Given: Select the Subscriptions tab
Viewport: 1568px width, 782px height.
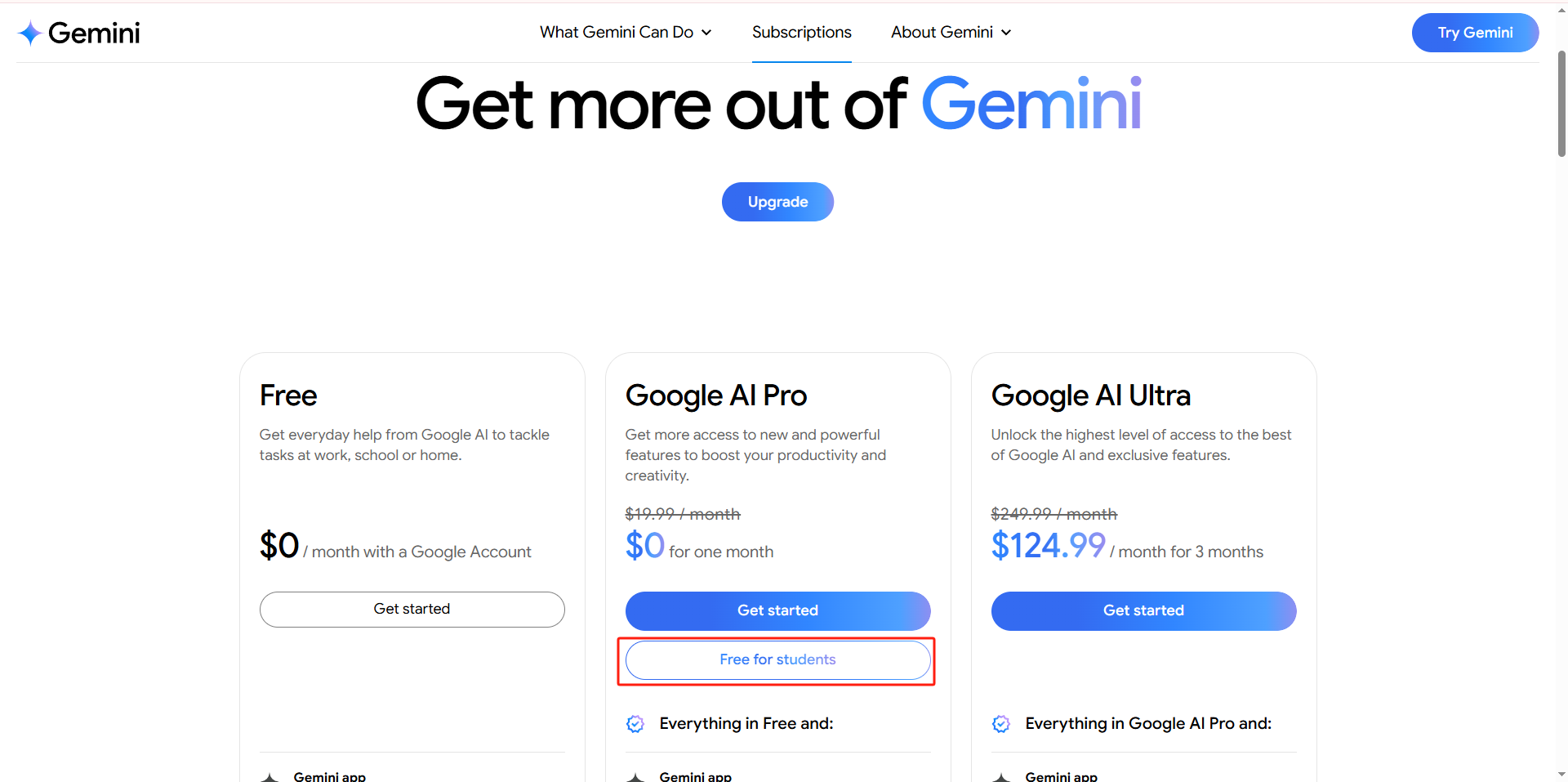Looking at the screenshot, I should pyautogui.click(x=801, y=32).
